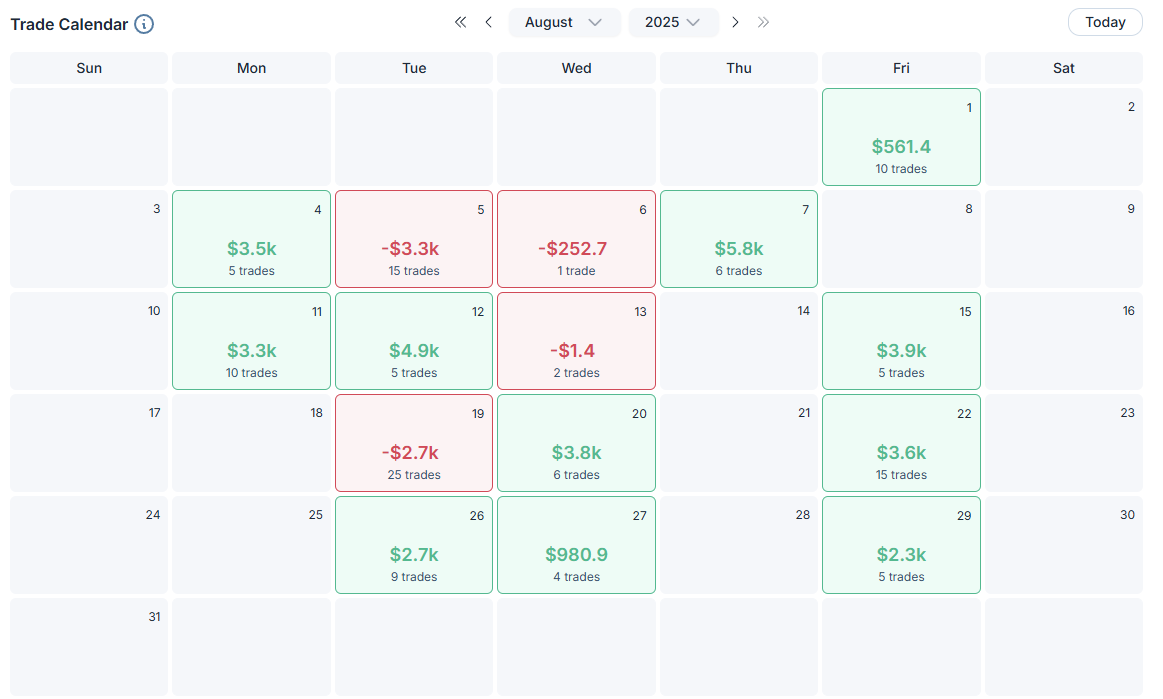Image resolution: width=1163 pixels, height=699 pixels.
Task: Click the August 31 day cell
Action: 89,647
